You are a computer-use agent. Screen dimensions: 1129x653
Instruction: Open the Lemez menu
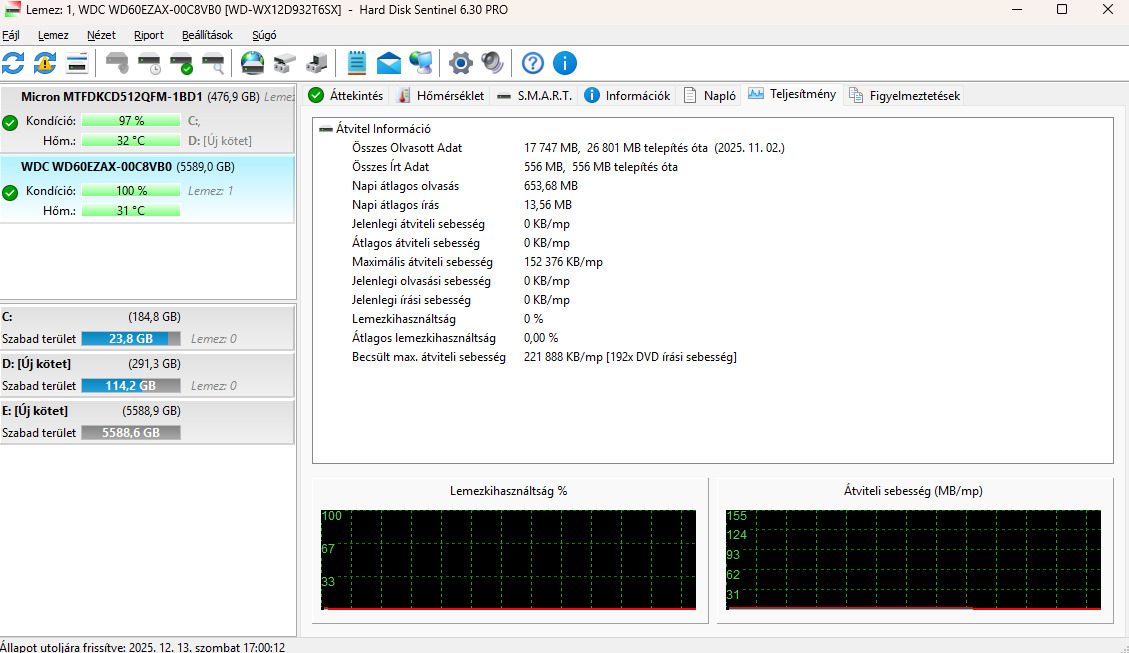(x=53, y=35)
